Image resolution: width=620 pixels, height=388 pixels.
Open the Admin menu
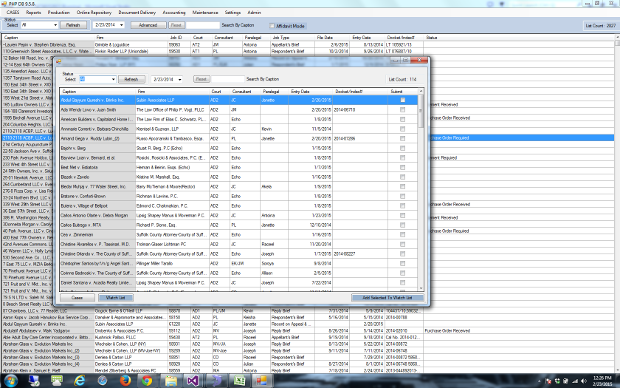tap(254, 12)
